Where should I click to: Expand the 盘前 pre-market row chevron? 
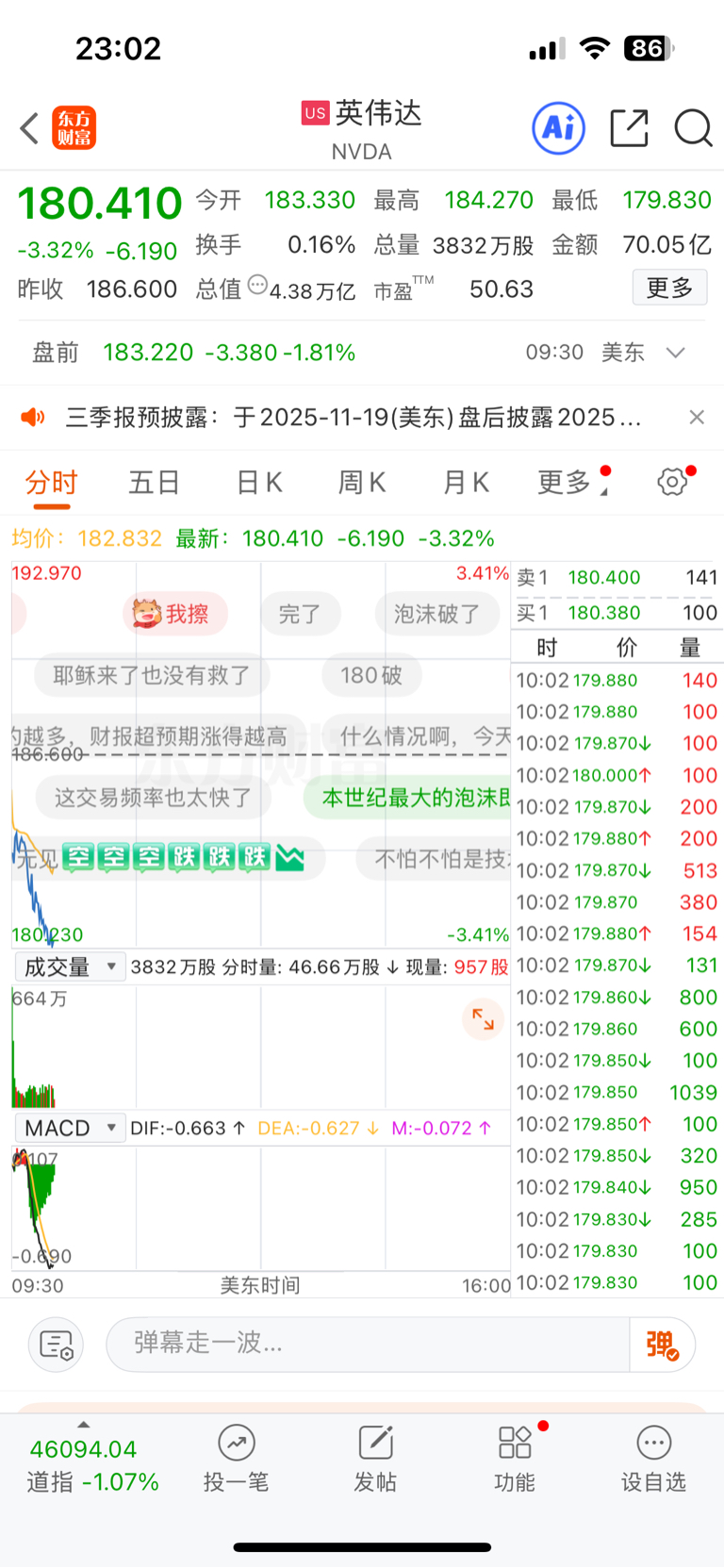[x=675, y=353]
